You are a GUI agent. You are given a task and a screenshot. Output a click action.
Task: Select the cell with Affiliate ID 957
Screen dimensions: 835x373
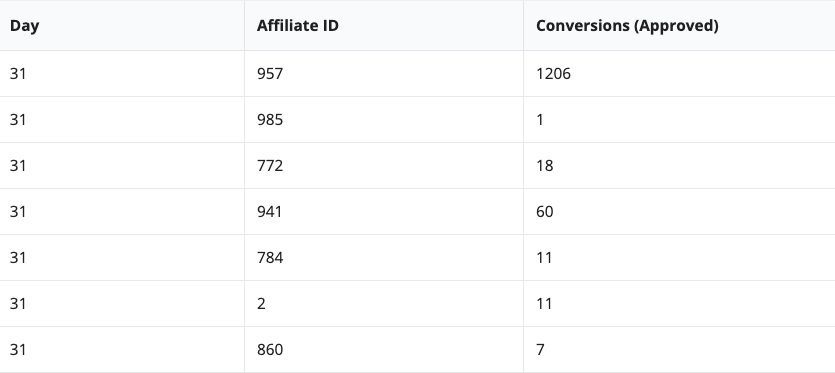click(384, 74)
